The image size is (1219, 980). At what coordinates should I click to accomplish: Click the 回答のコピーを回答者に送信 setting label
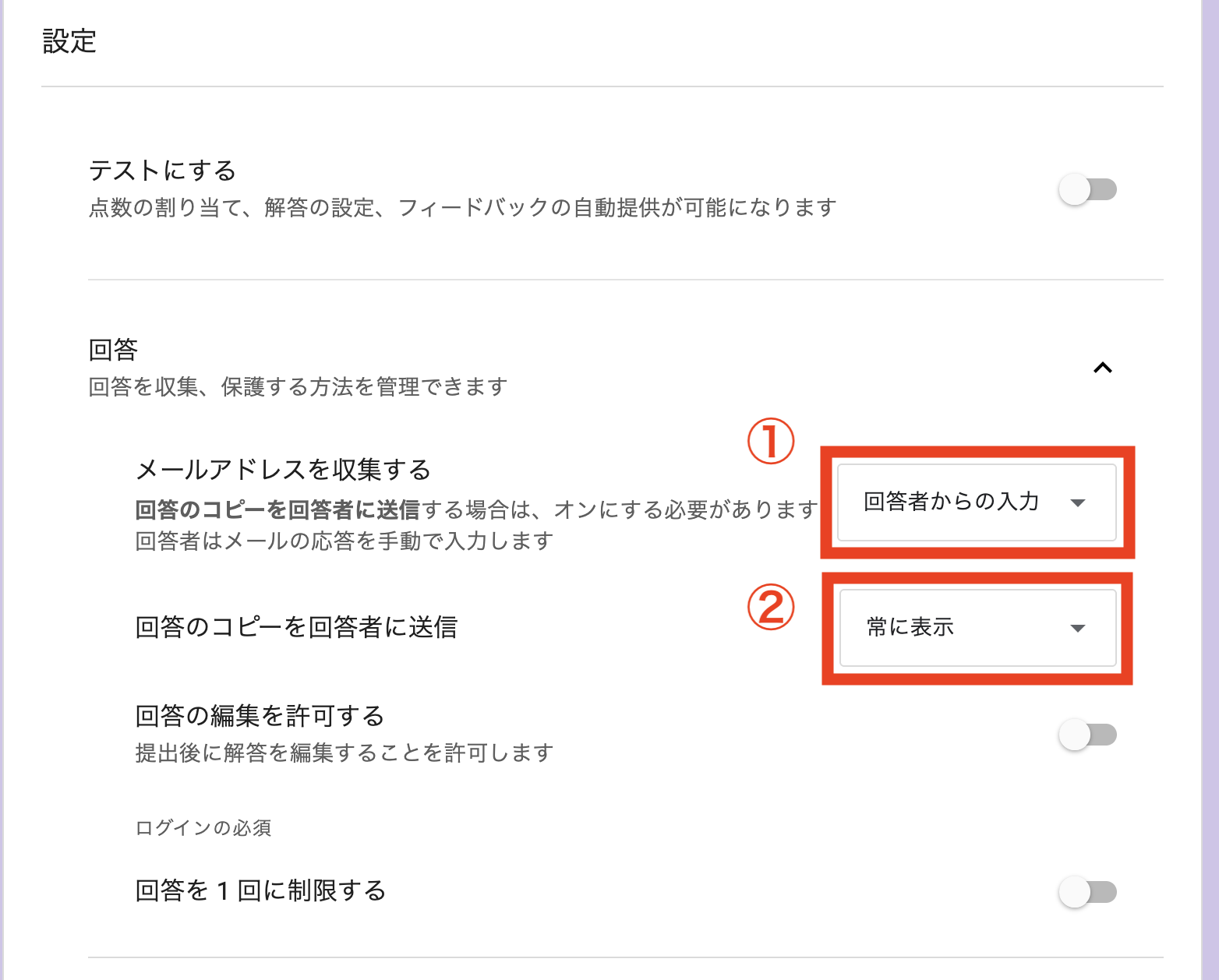click(296, 627)
